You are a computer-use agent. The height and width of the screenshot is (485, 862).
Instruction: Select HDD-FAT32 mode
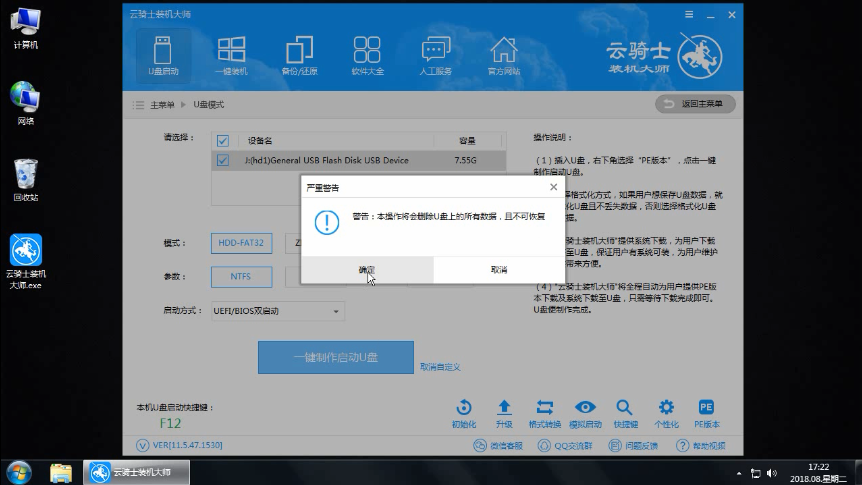241,243
